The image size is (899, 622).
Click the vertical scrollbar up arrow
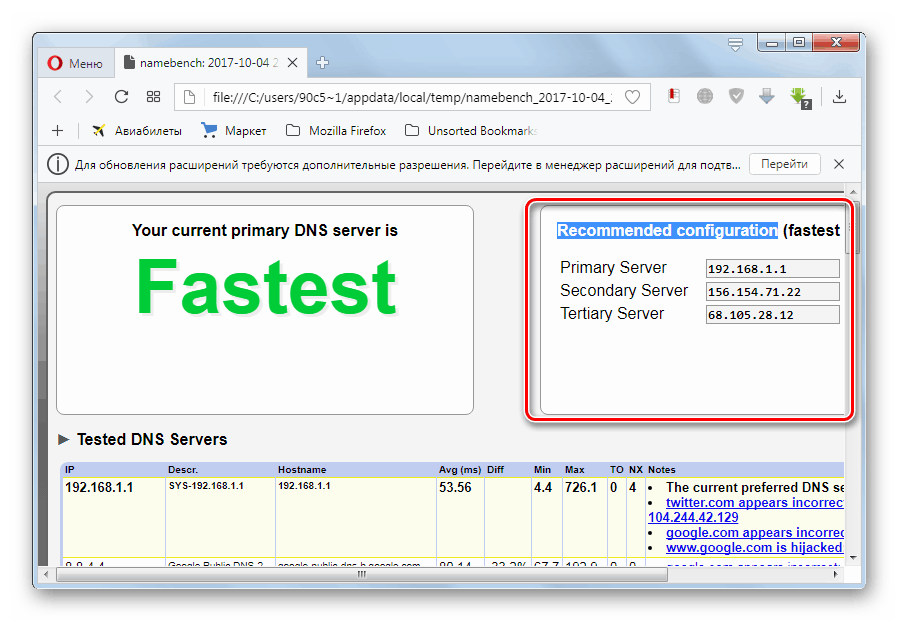pos(853,192)
